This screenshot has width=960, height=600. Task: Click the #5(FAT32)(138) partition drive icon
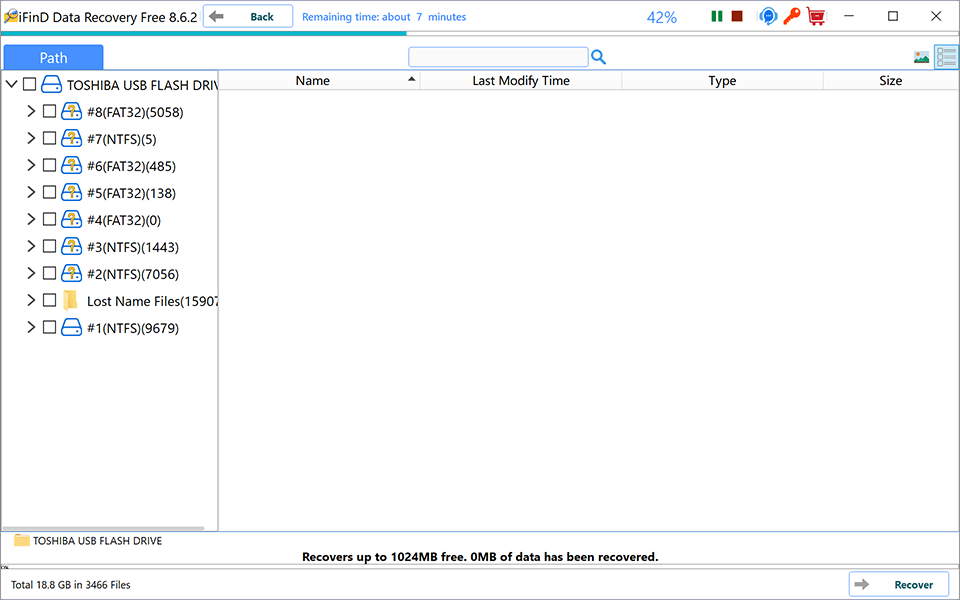(x=72, y=192)
